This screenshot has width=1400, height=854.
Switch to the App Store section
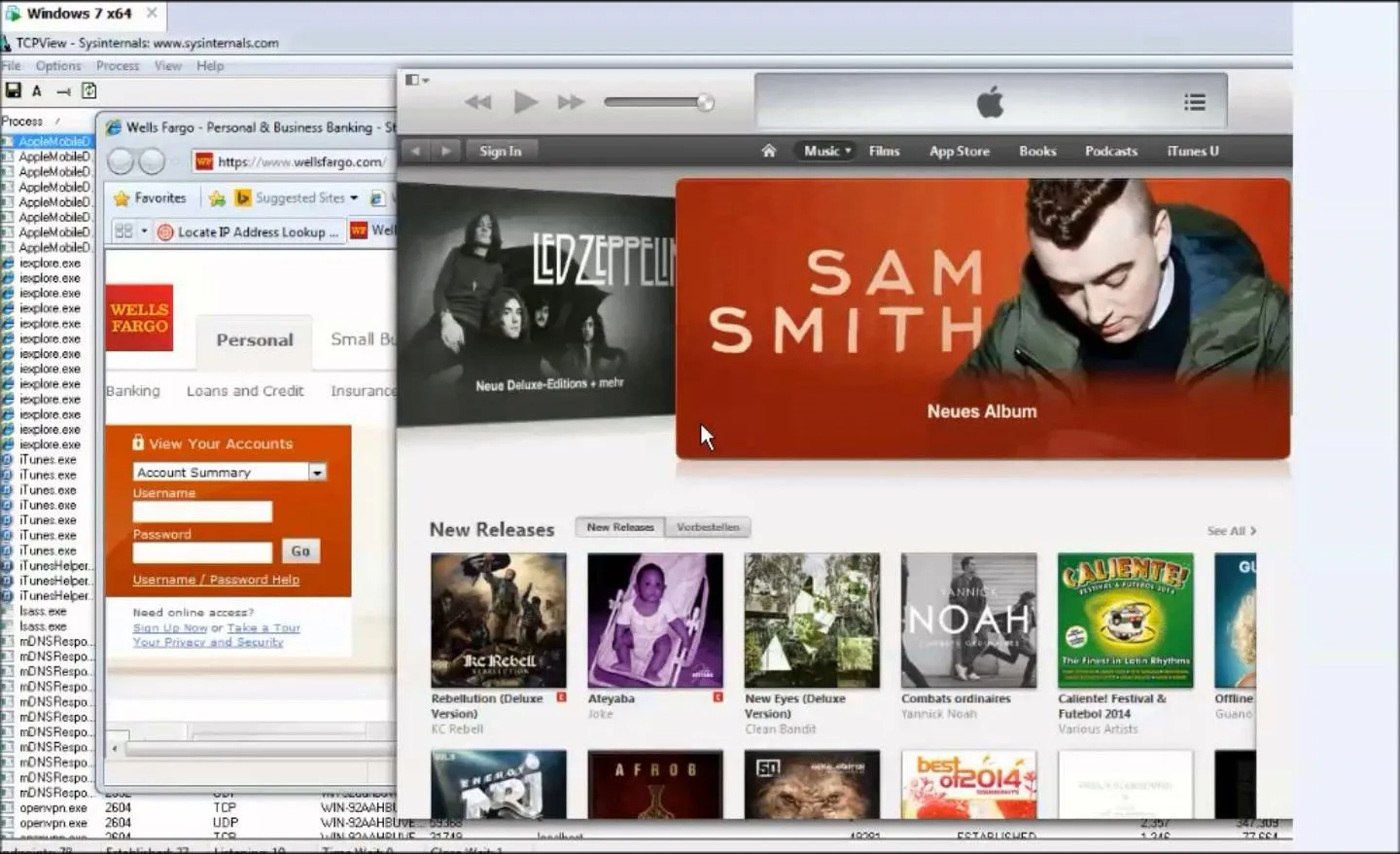(x=959, y=151)
